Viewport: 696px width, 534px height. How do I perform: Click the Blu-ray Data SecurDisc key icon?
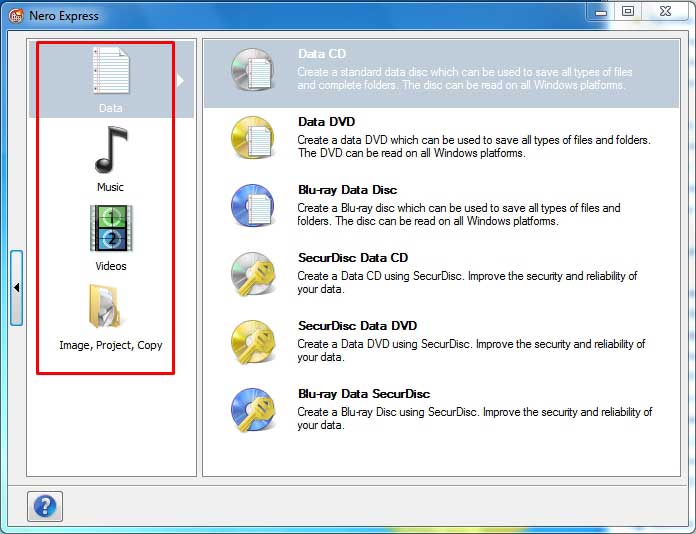[253, 410]
